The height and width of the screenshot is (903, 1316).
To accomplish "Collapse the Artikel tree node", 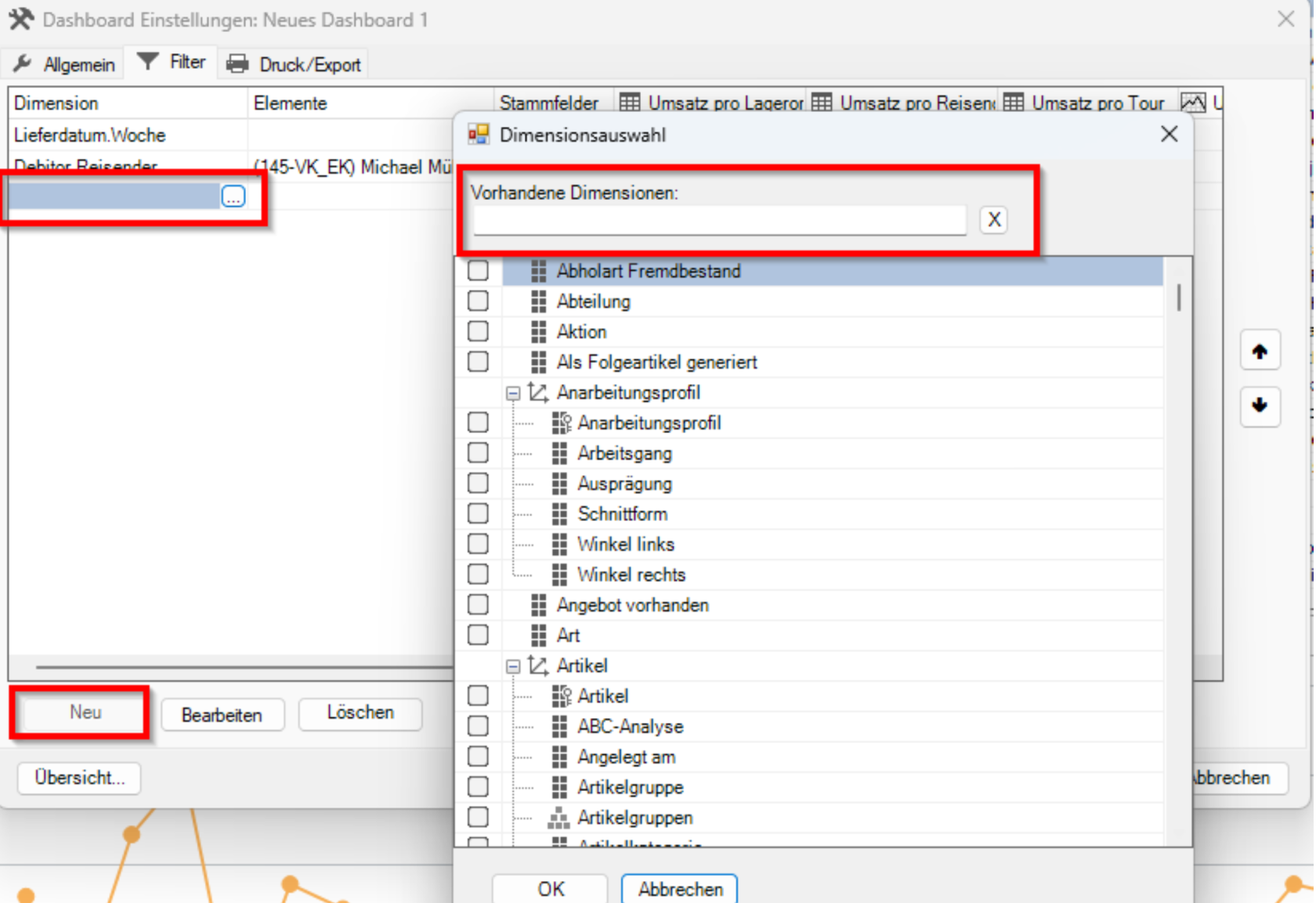I will pyautogui.click(x=513, y=666).
